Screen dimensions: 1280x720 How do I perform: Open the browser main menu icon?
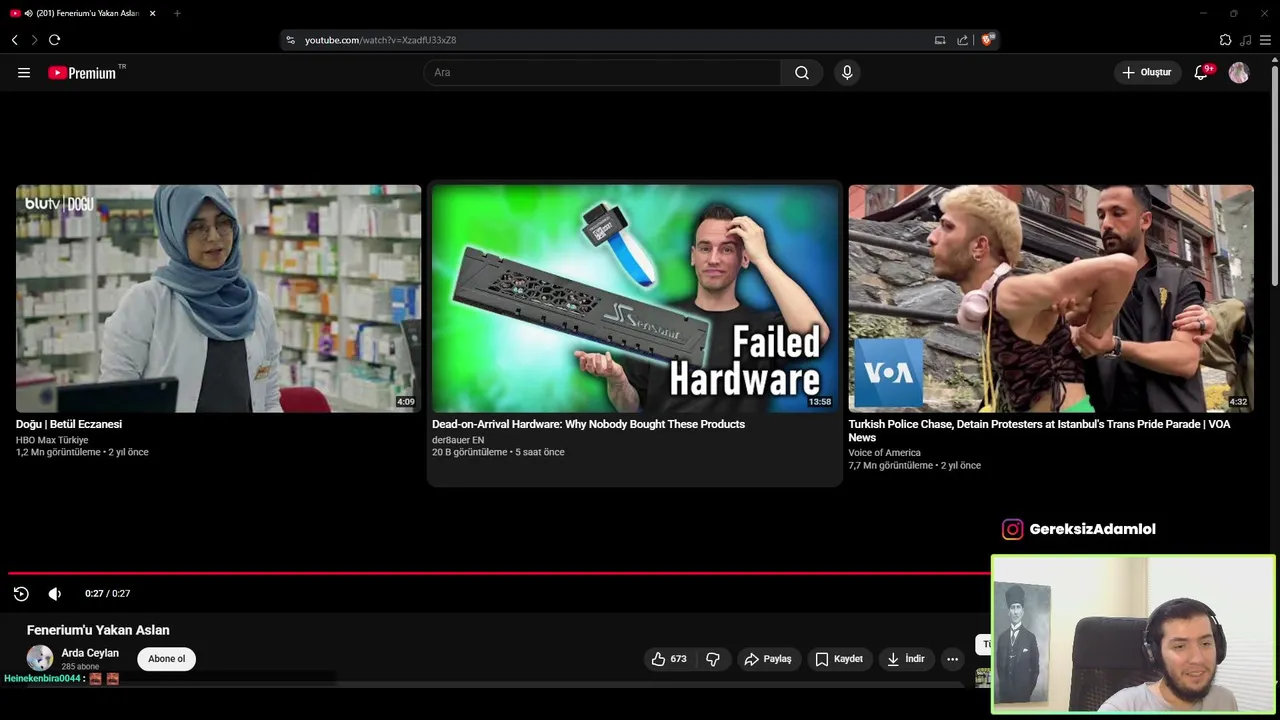coord(1265,40)
